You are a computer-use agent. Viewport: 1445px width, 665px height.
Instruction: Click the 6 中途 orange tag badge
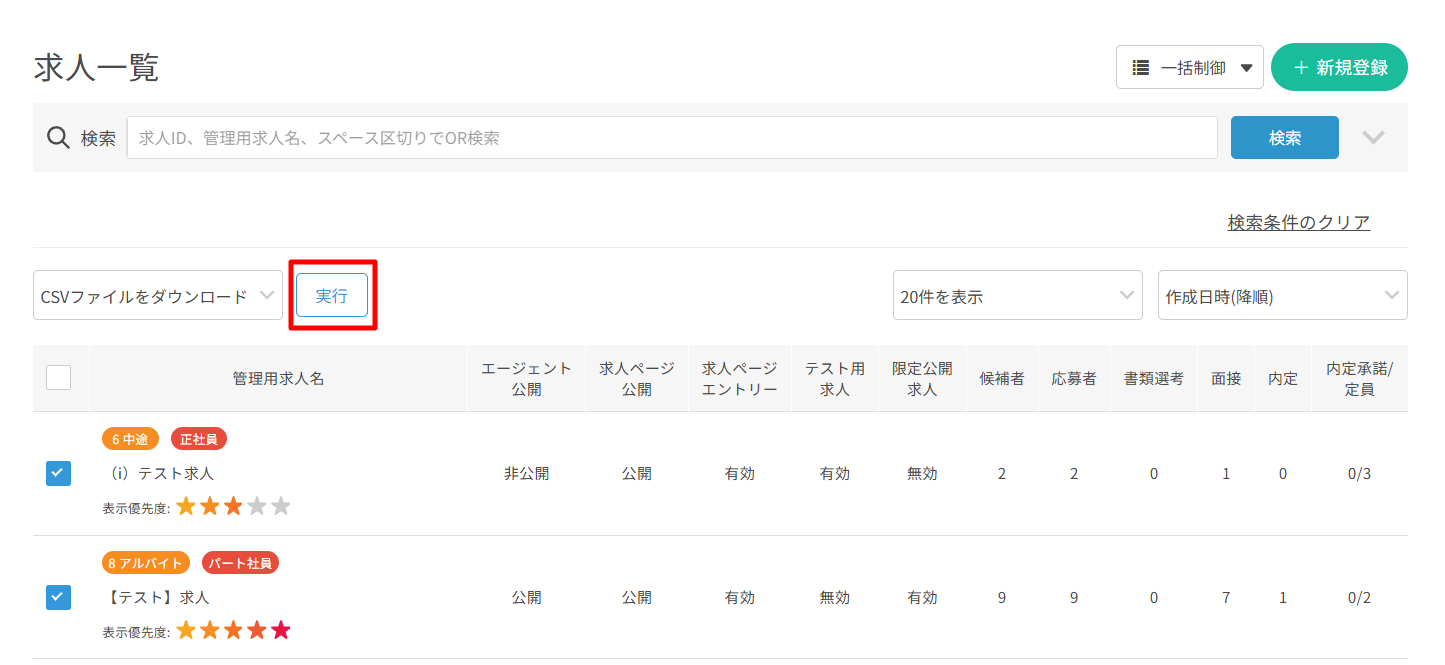tap(130, 439)
